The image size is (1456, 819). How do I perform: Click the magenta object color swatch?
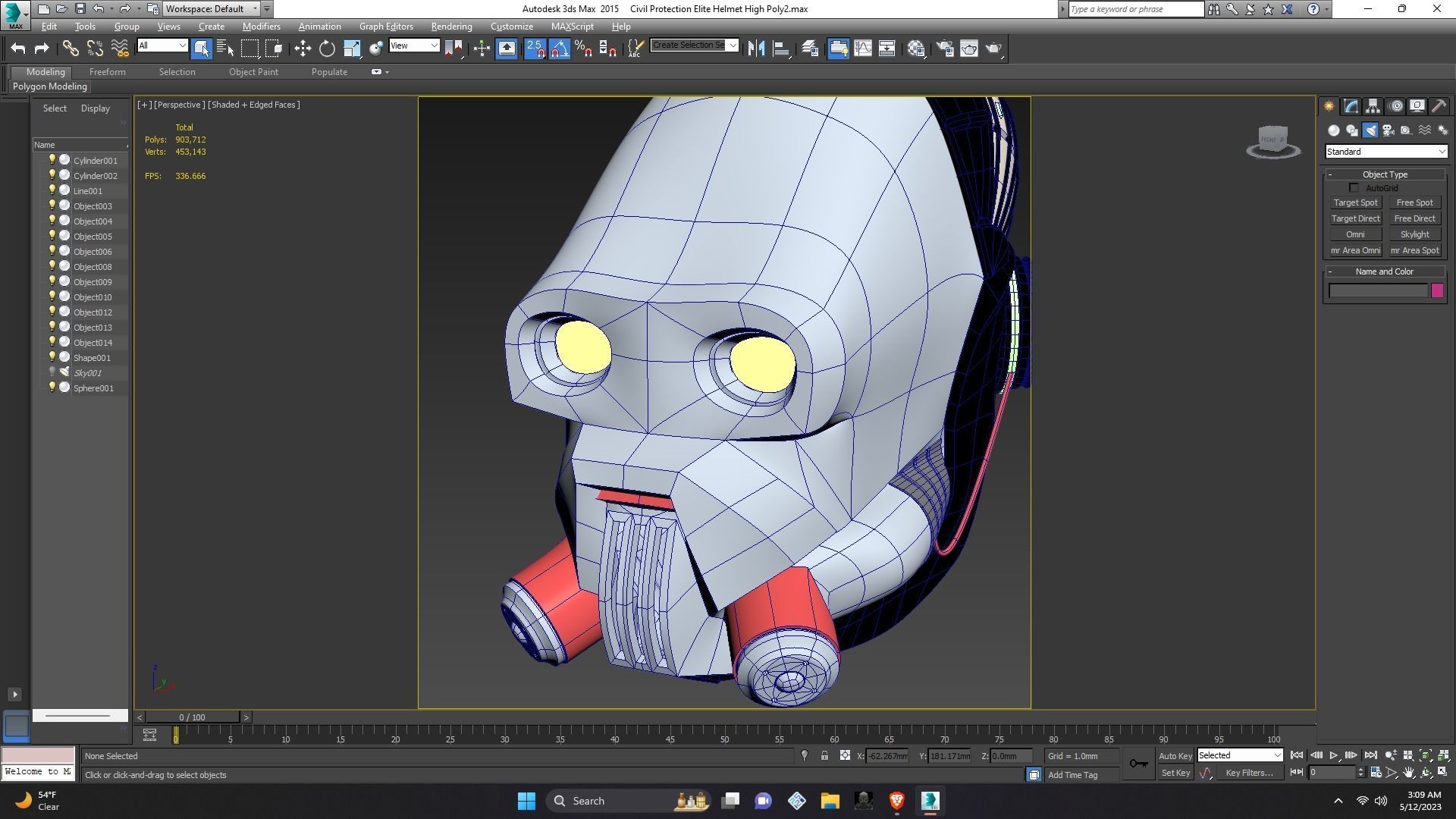pos(1437,290)
